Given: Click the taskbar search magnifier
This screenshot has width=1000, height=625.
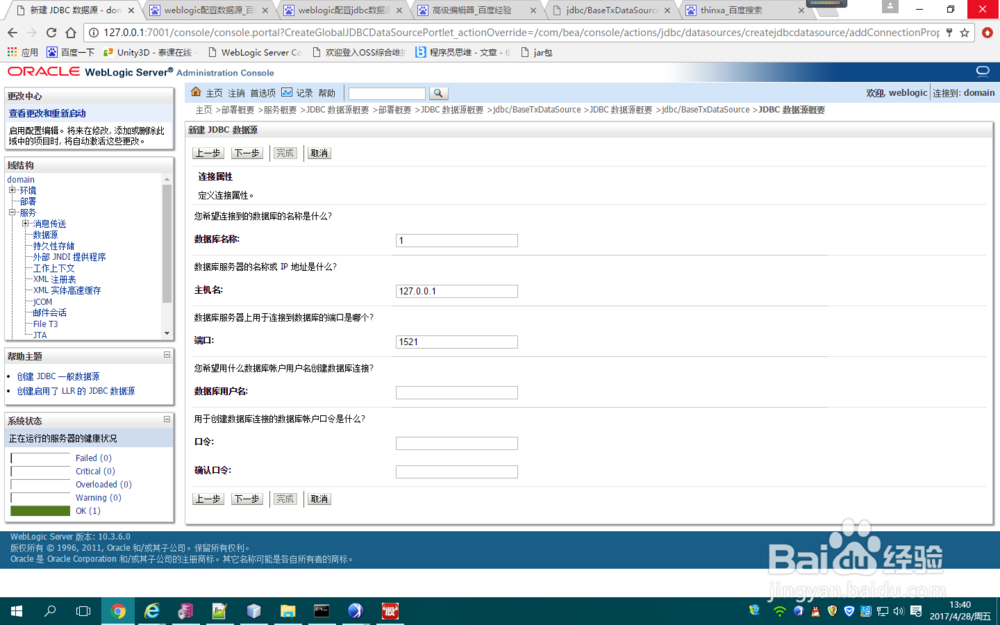Looking at the screenshot, I should coord(50,611).
